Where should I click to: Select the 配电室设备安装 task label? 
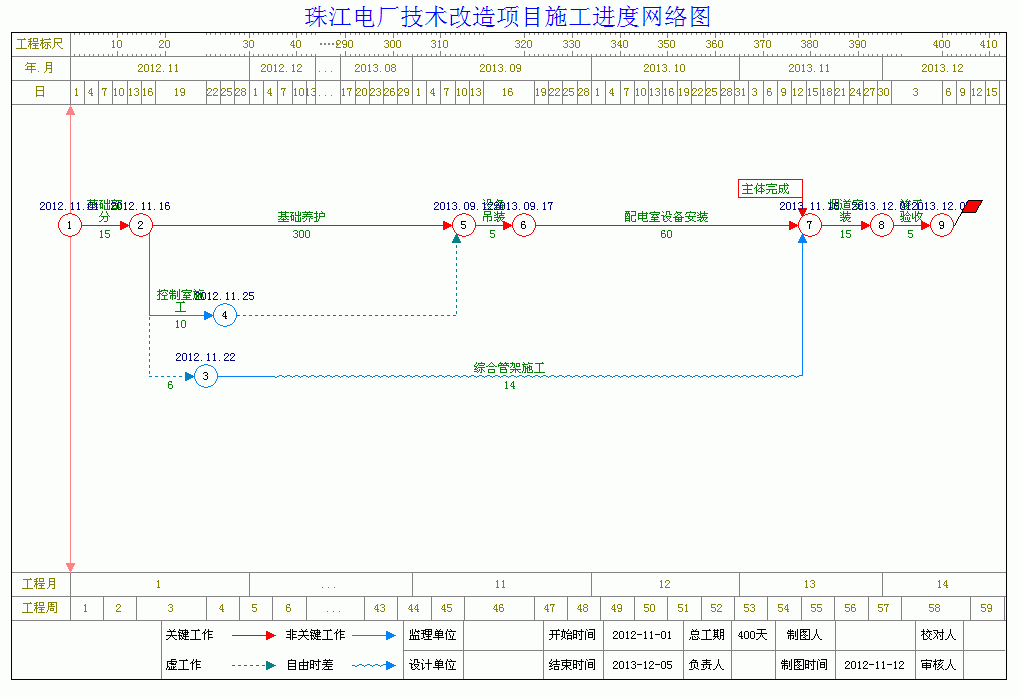pos(666,216)
